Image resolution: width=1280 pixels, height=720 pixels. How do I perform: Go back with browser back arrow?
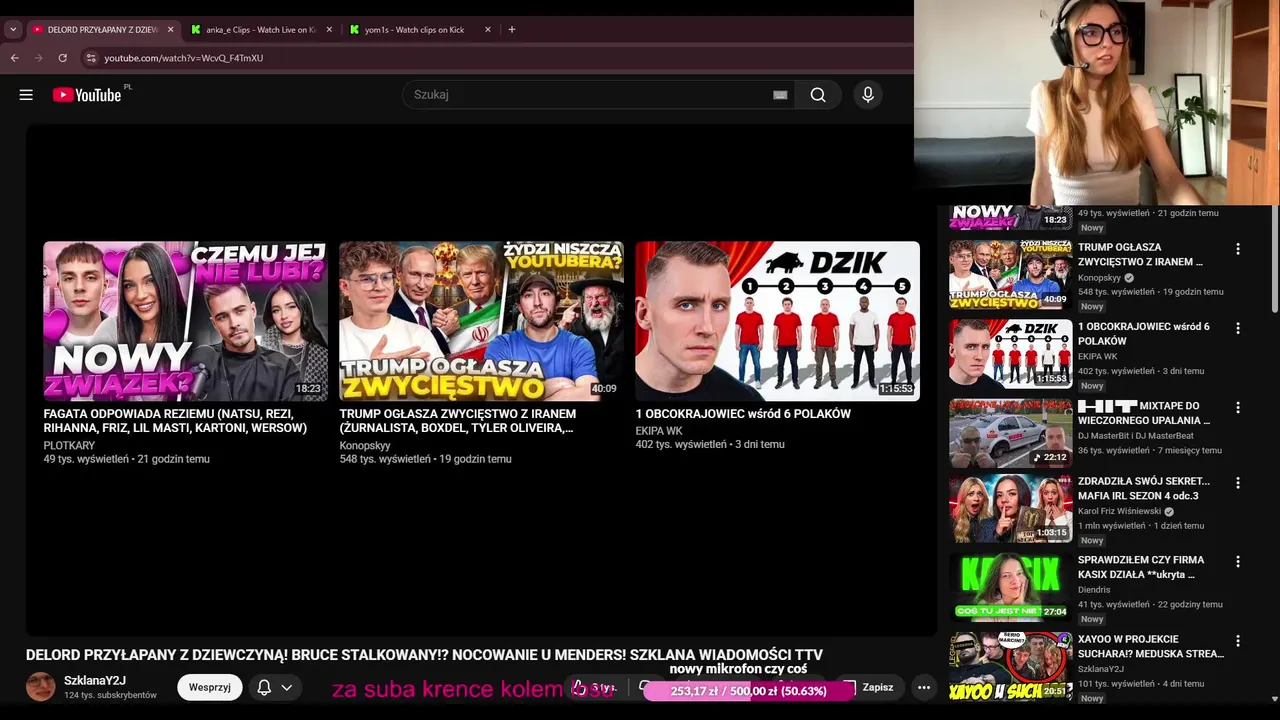pyautogui.click(x=15, y=58)
